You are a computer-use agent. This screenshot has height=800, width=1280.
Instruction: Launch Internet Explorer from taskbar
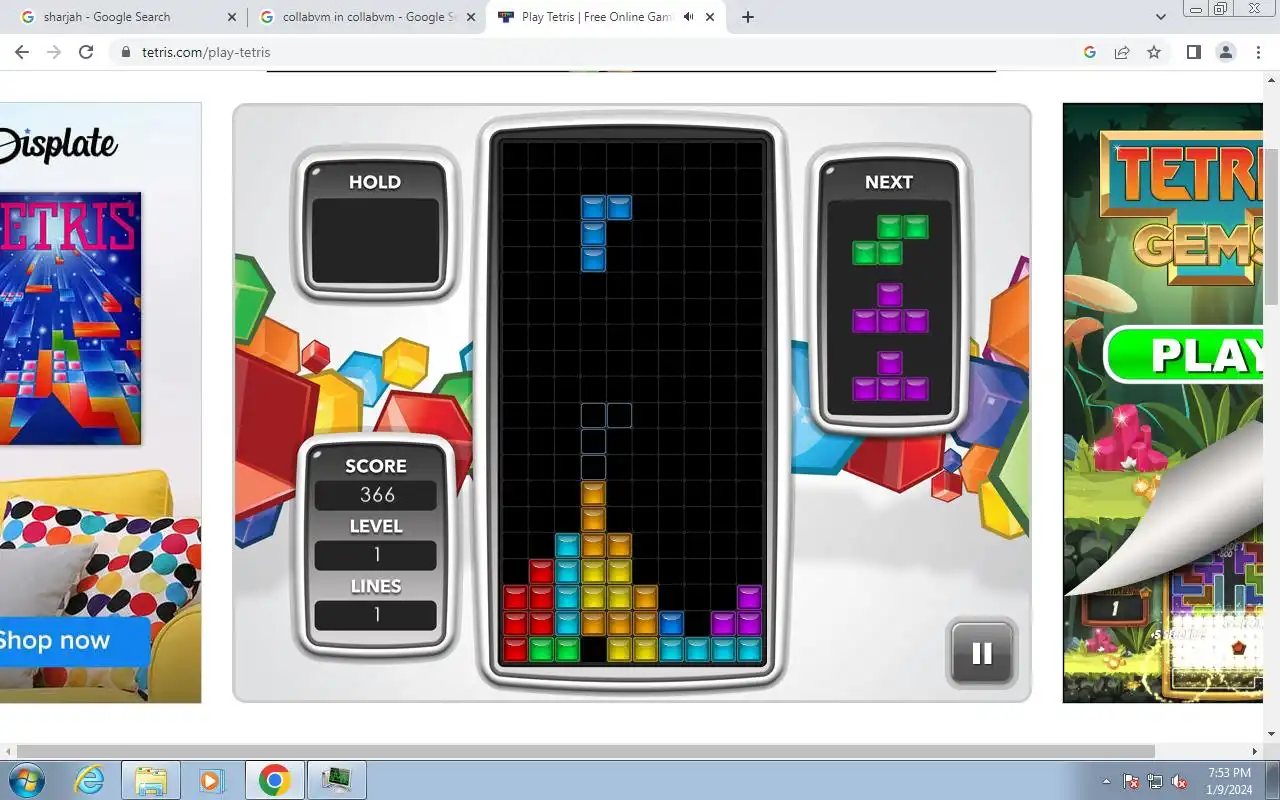point(89,780)
